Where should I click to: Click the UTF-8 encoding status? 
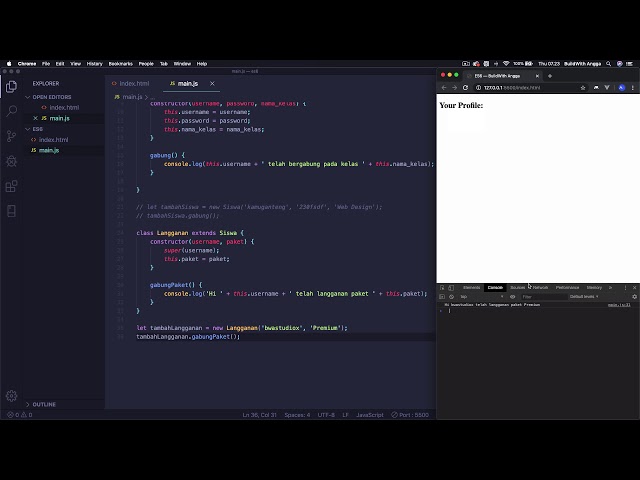(326, 415)
